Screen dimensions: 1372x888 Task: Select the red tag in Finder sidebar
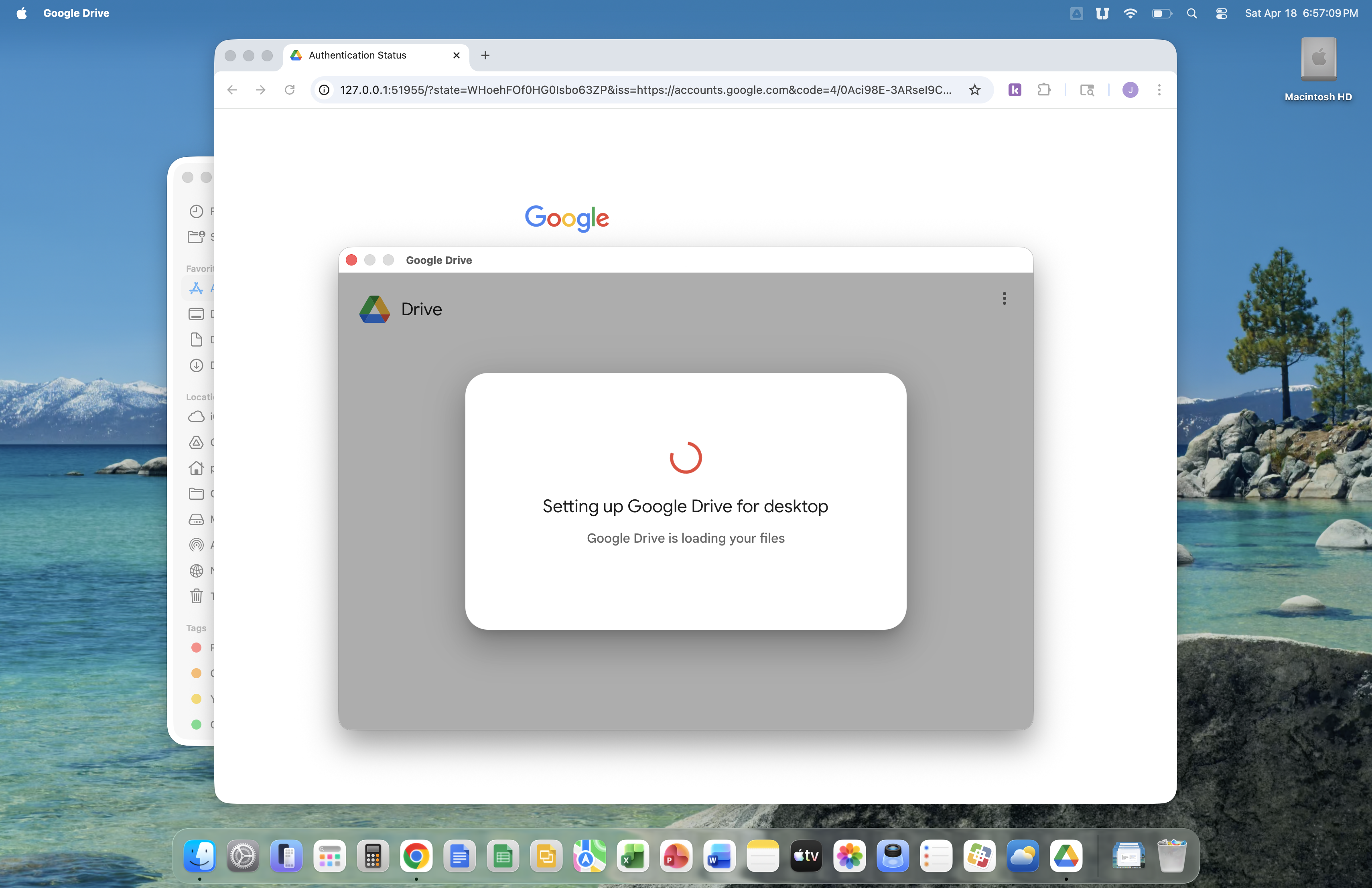196,647
